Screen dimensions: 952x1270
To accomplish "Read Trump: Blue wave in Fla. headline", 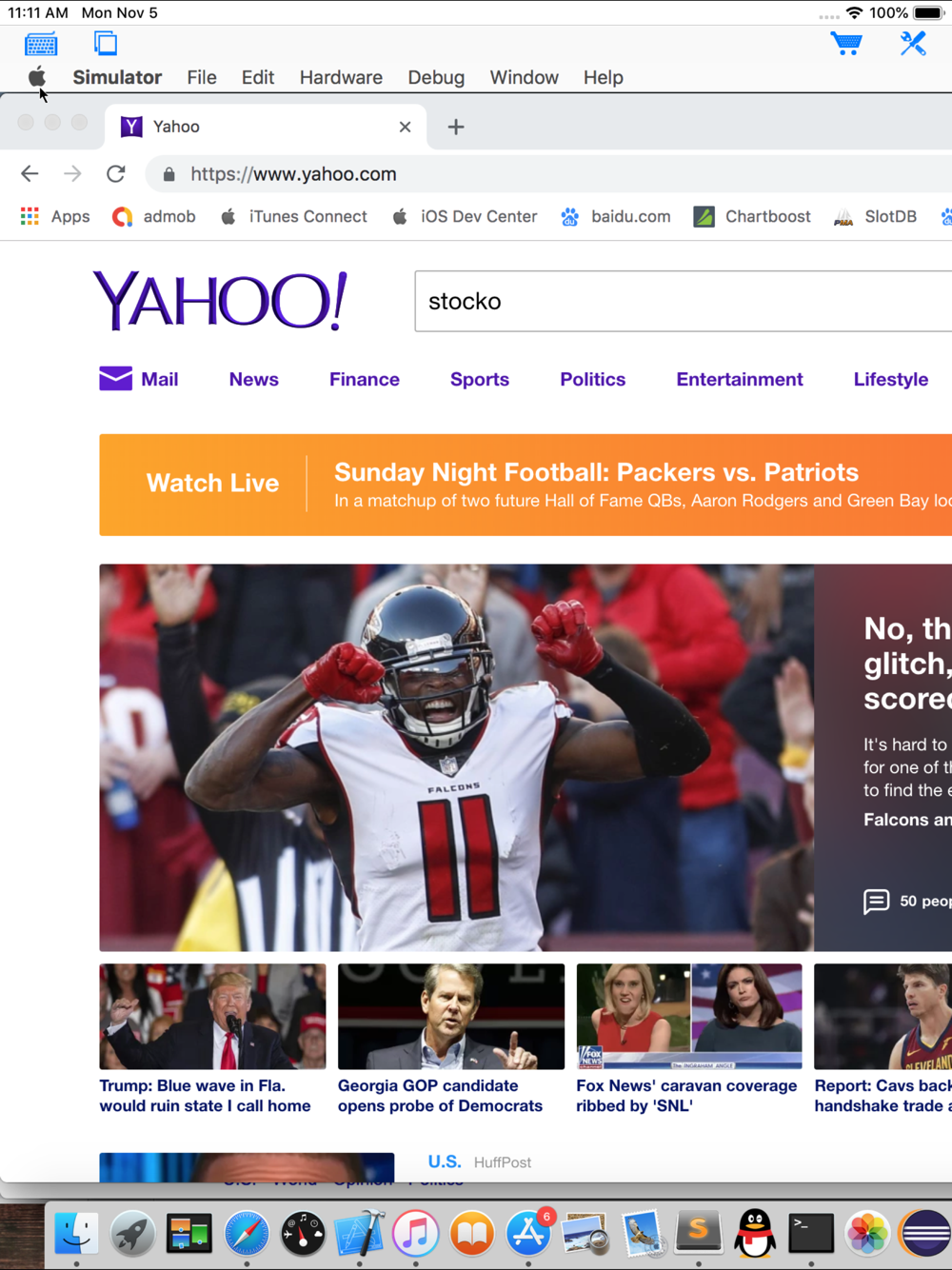I will [x=206, y=1096].
